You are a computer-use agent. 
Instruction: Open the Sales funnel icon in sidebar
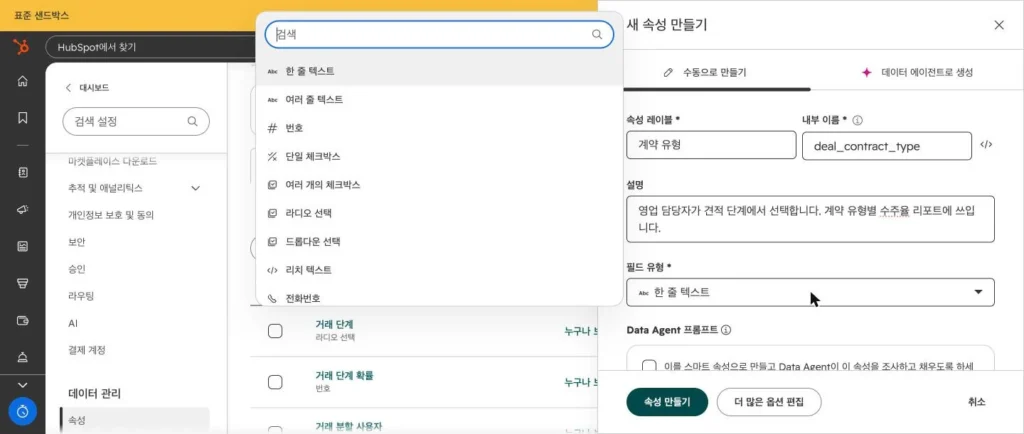tap(22, 283)
